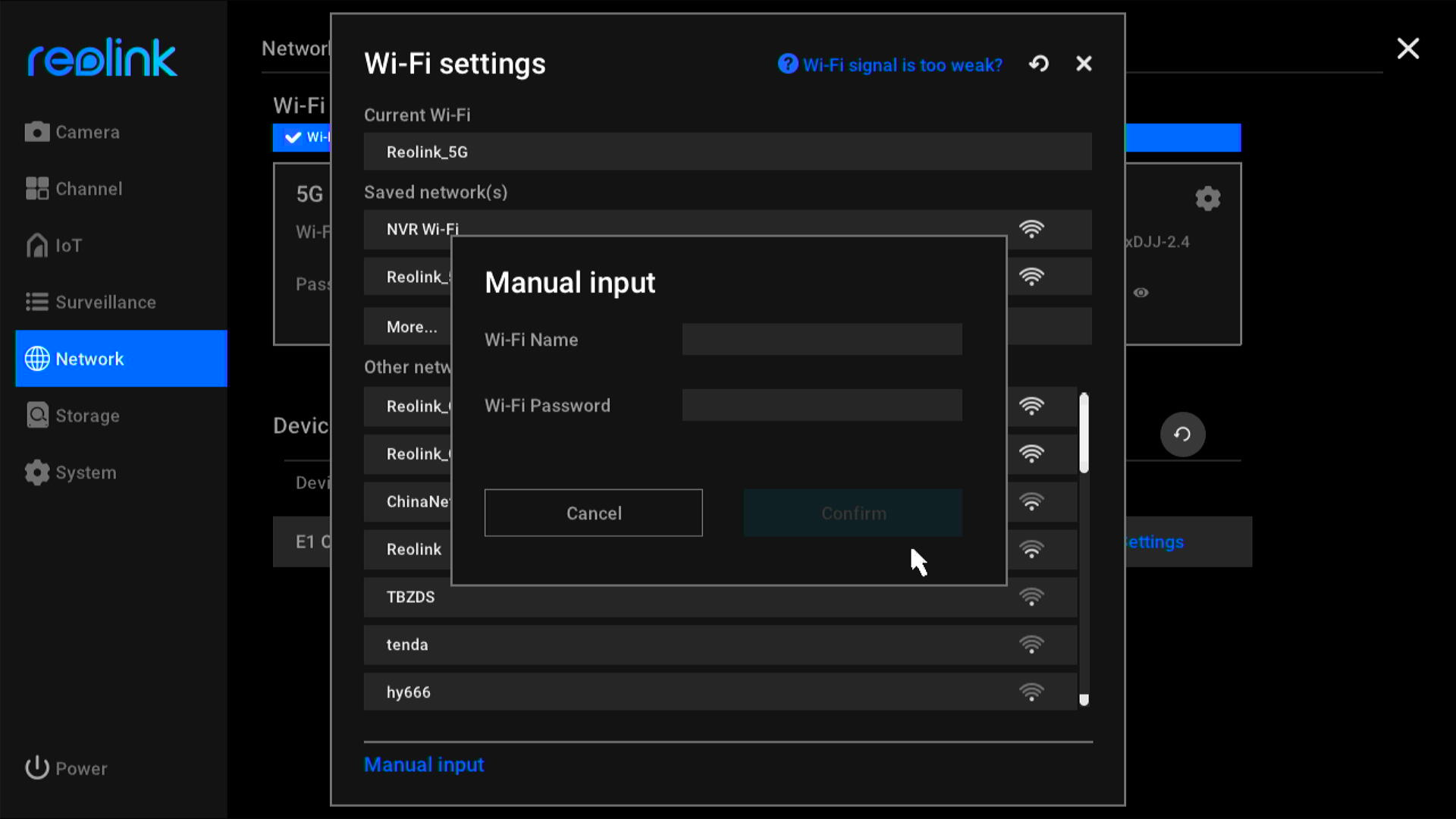1456x819 pixels.
Task: Cancel the Manual input dialog
Action: coord(594,513)
